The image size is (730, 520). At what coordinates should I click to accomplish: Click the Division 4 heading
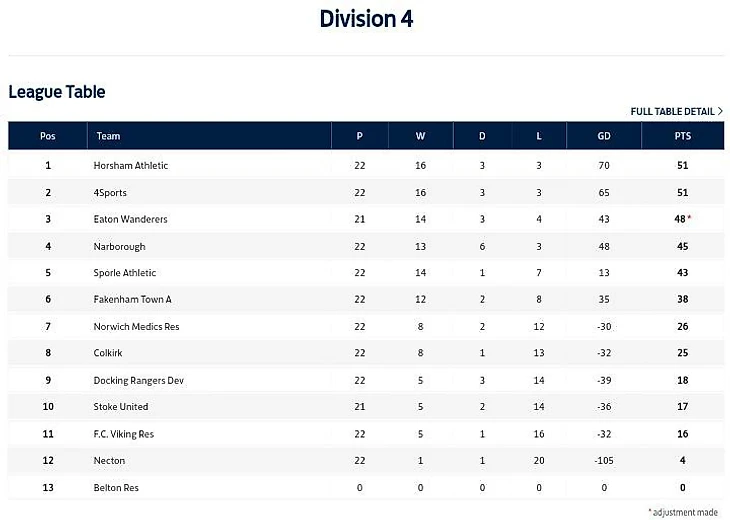[x=366, y=19]
